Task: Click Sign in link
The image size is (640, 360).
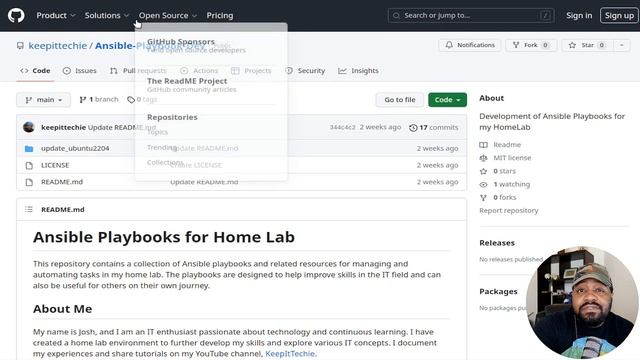Action: point(579,16)
